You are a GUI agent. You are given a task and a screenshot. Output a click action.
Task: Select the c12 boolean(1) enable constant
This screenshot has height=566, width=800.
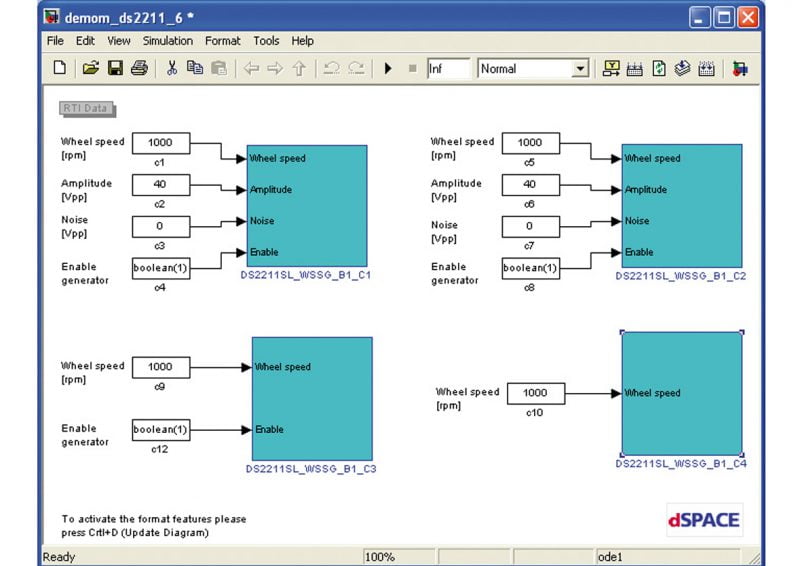(x=161, y=430)
